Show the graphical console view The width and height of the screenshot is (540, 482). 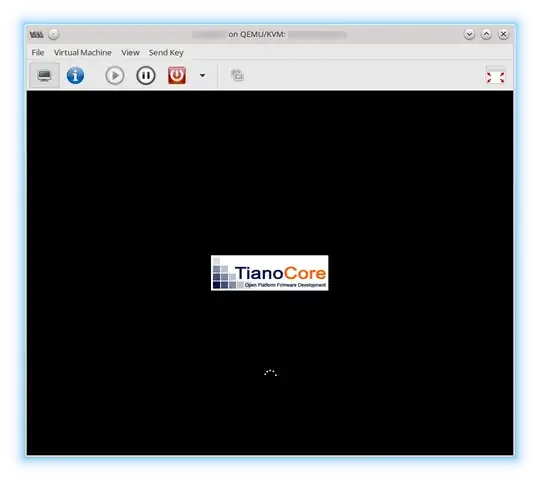point(44,75)
